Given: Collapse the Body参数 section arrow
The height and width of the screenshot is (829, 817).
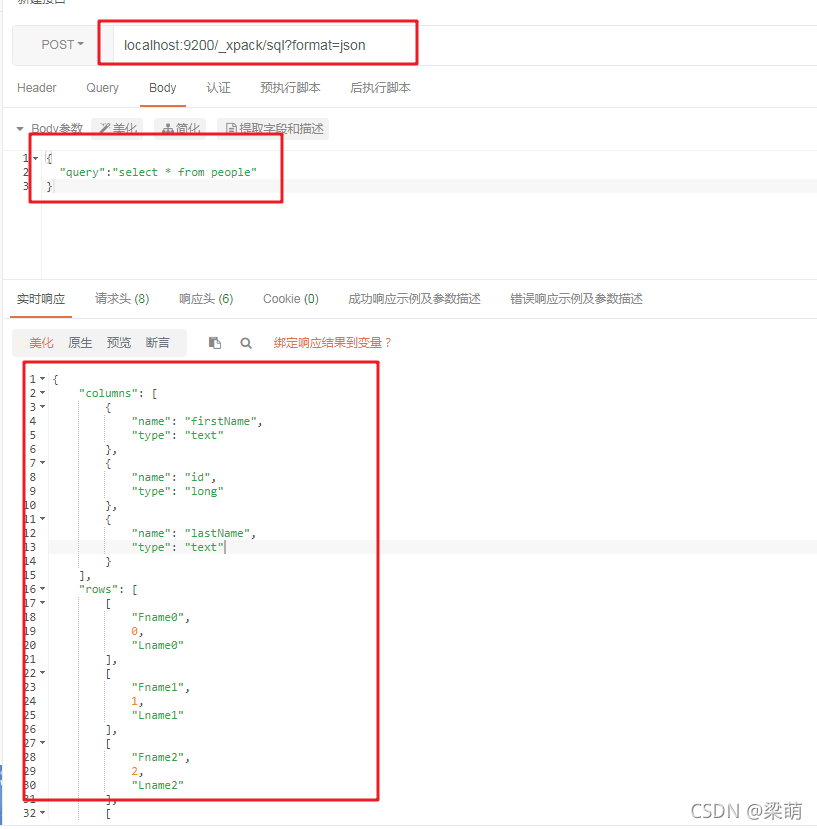Looking at the screenshot, I should click(20, 128).
